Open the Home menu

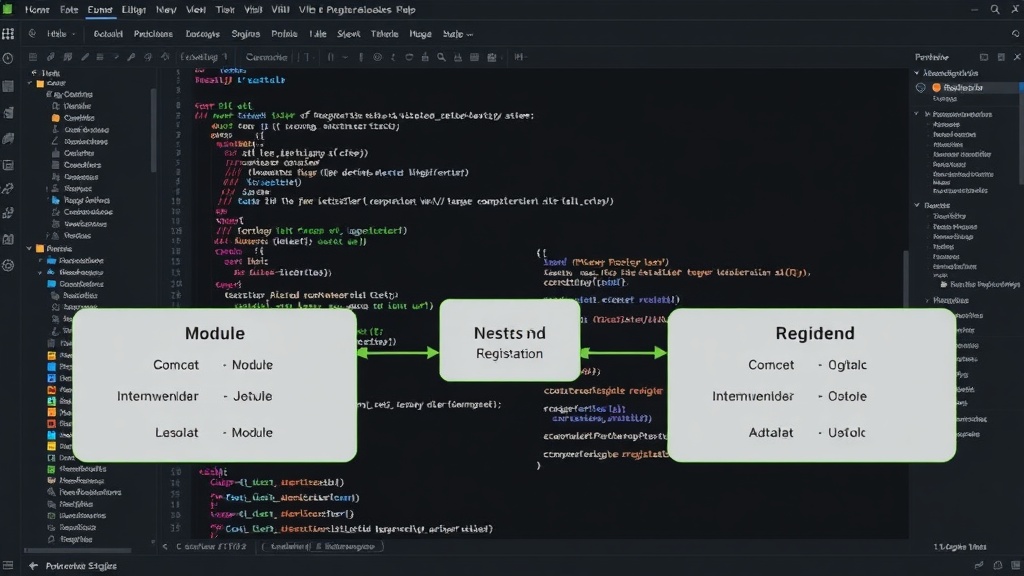point(37,10)
